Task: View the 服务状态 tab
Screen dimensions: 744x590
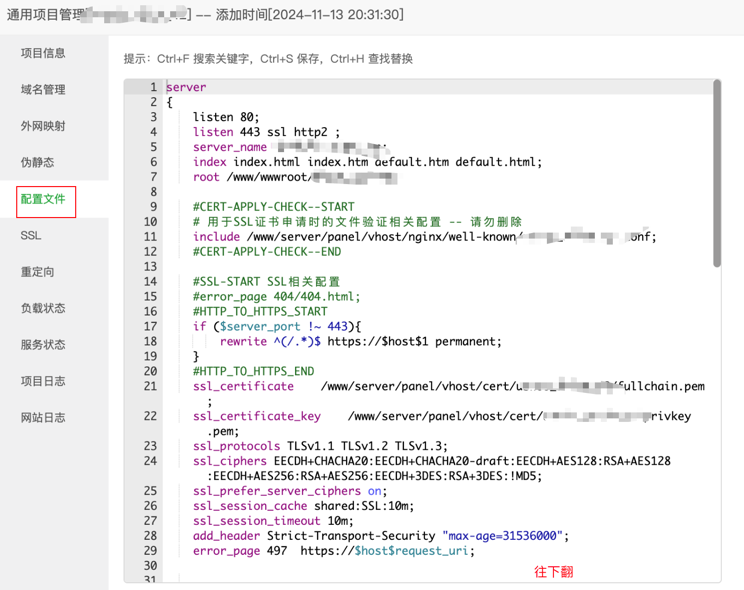Action: click(43, 345)
